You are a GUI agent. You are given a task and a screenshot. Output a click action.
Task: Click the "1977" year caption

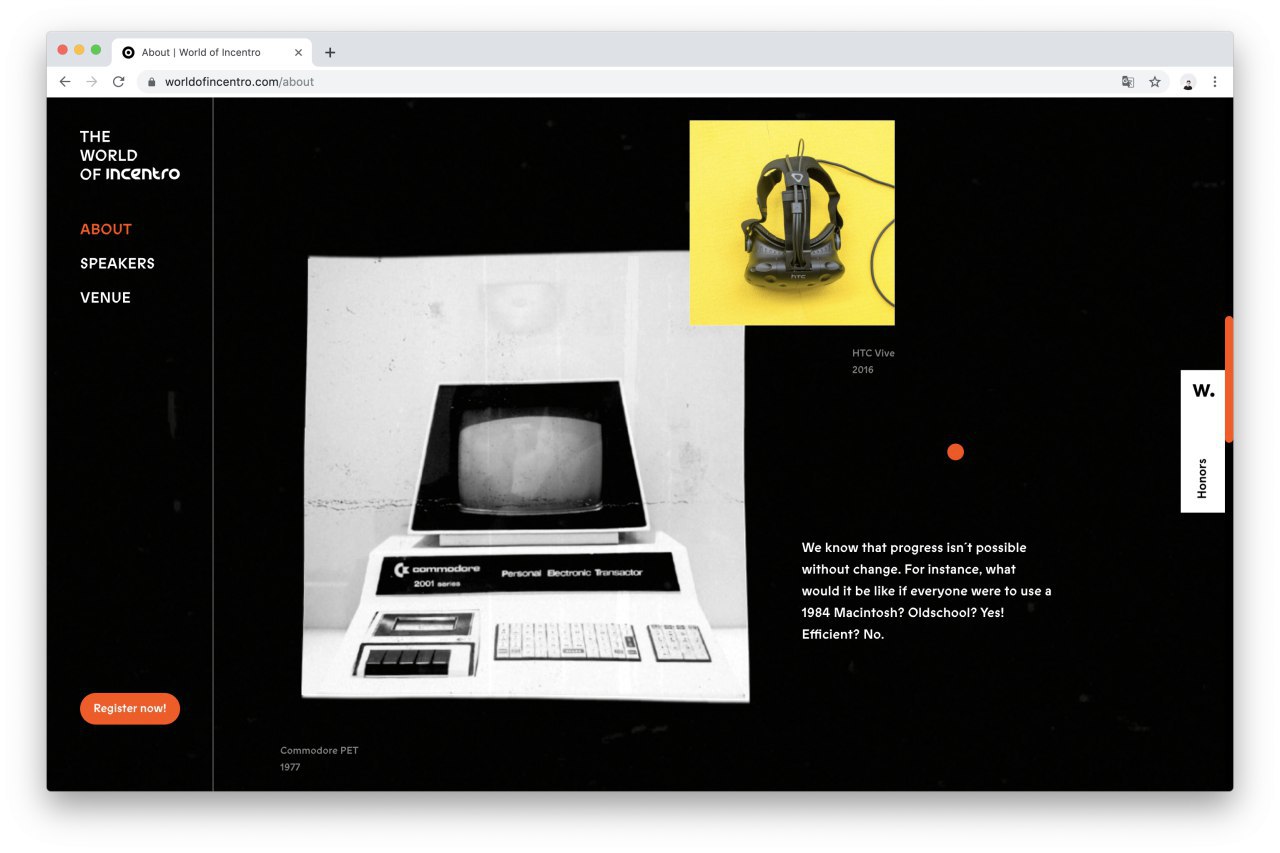pos(290,767)
